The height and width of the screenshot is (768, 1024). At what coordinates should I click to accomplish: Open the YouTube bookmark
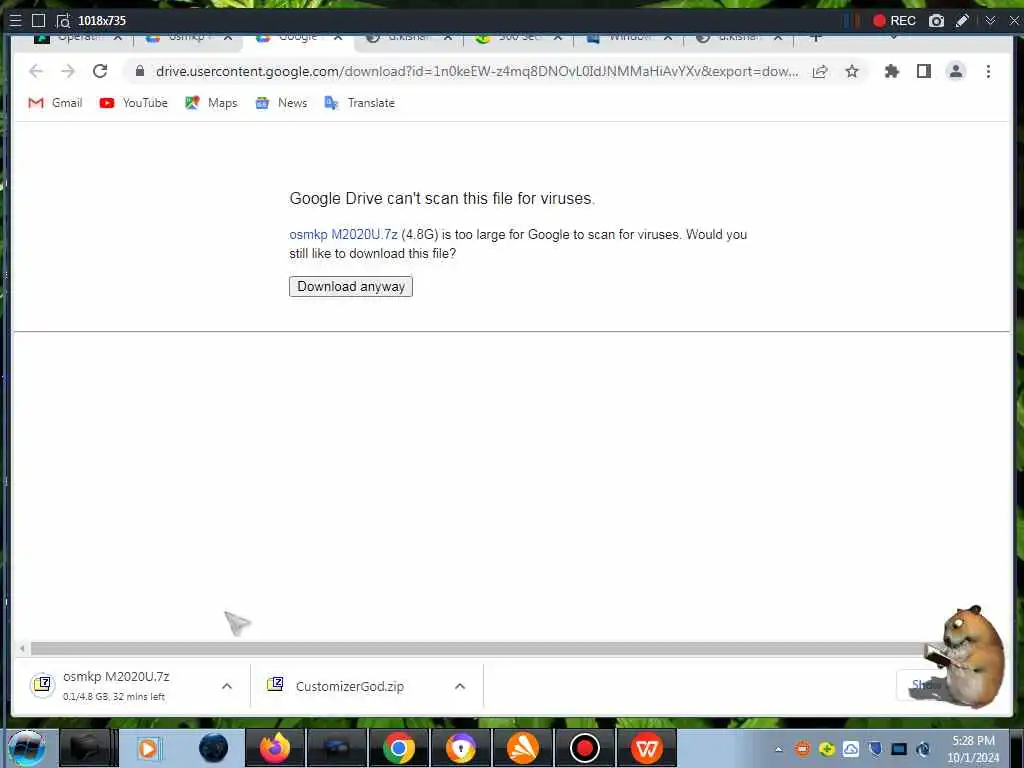click(x=134, y=103)
